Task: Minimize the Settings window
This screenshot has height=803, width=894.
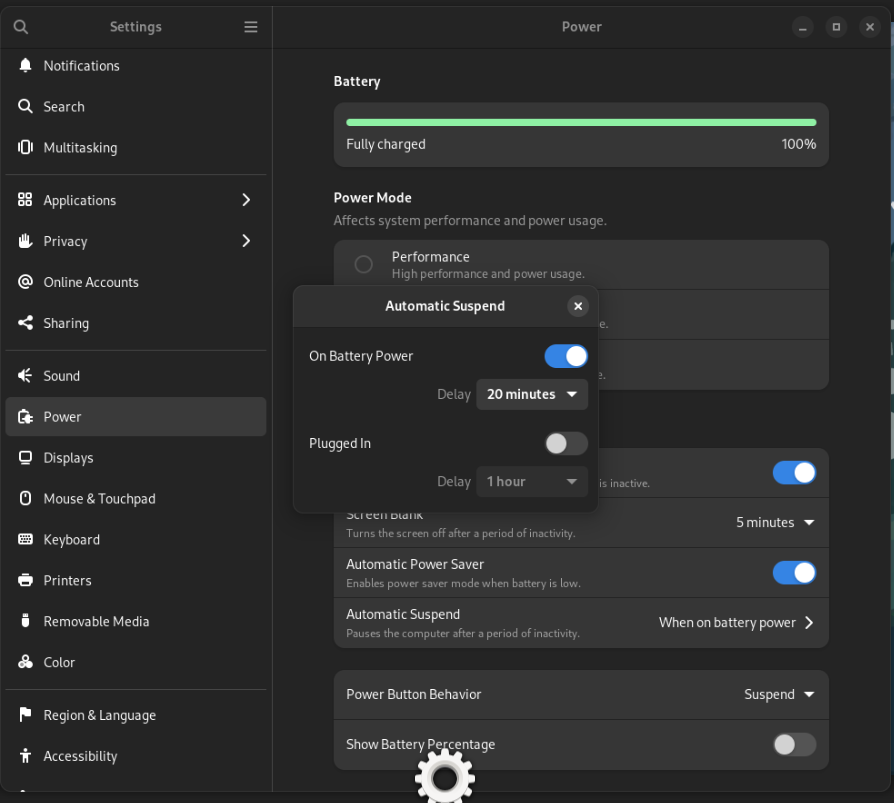Action: tap(802, 27)
